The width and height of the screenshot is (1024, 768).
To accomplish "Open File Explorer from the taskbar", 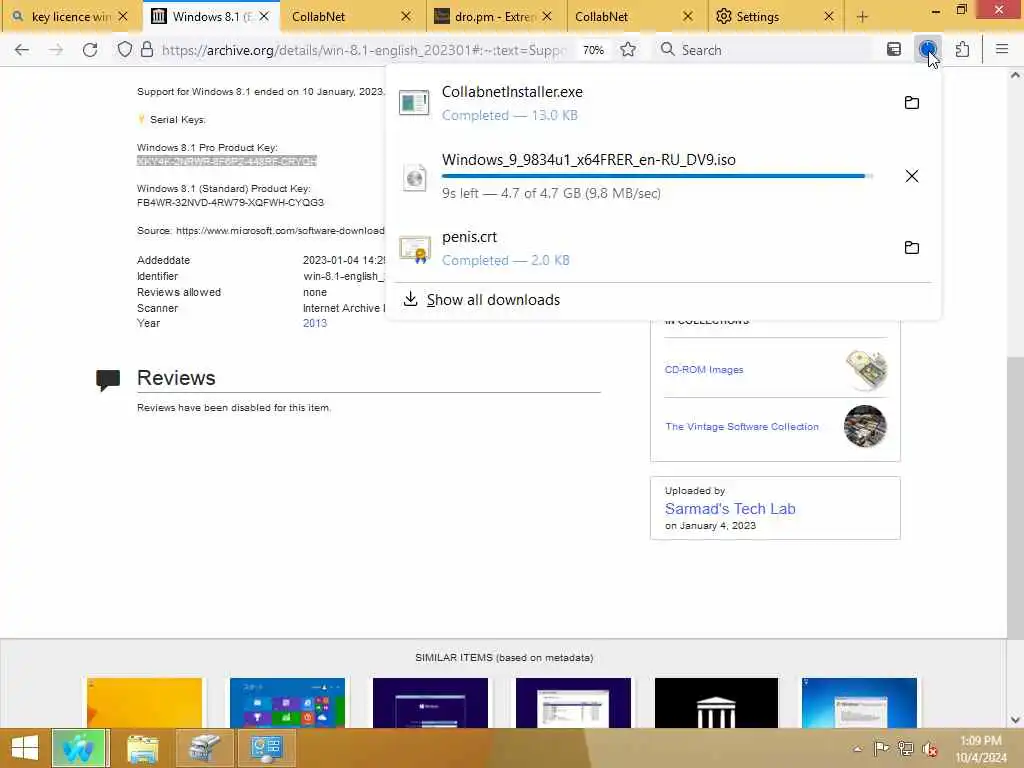I will 143,748.
